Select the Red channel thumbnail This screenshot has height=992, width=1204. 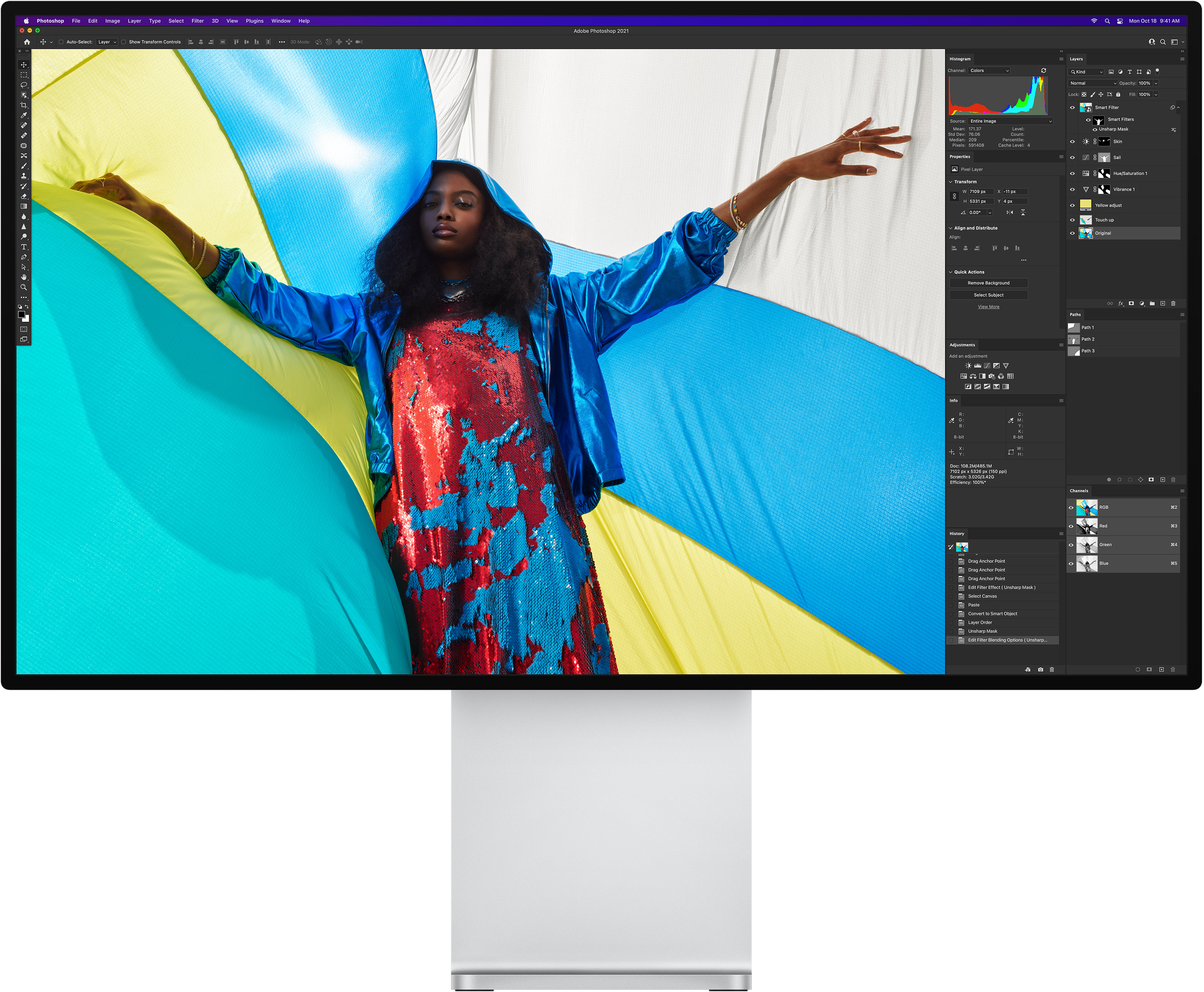click(x=1087, y=526)
